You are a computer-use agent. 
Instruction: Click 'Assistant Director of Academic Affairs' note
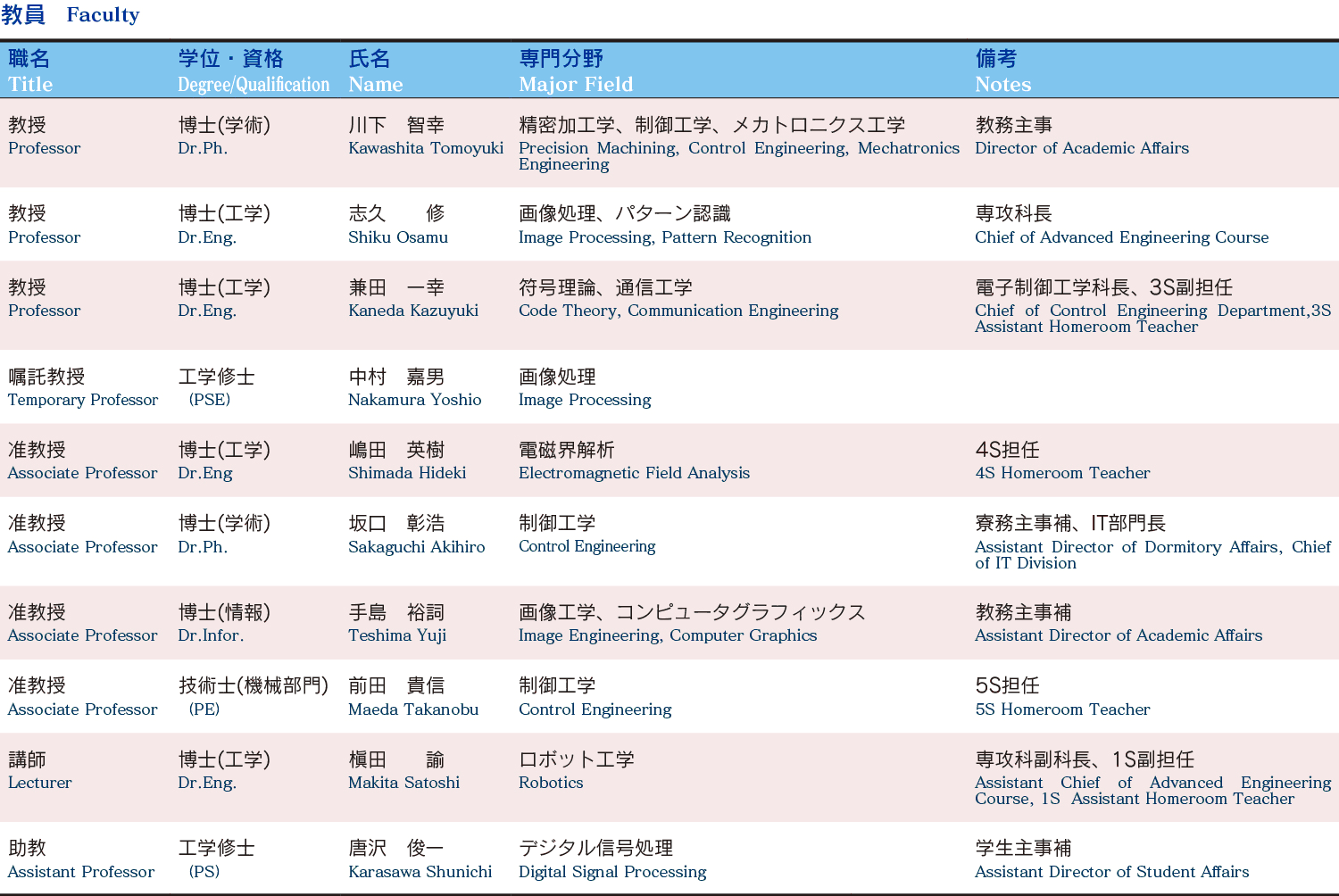point(1119,635)
